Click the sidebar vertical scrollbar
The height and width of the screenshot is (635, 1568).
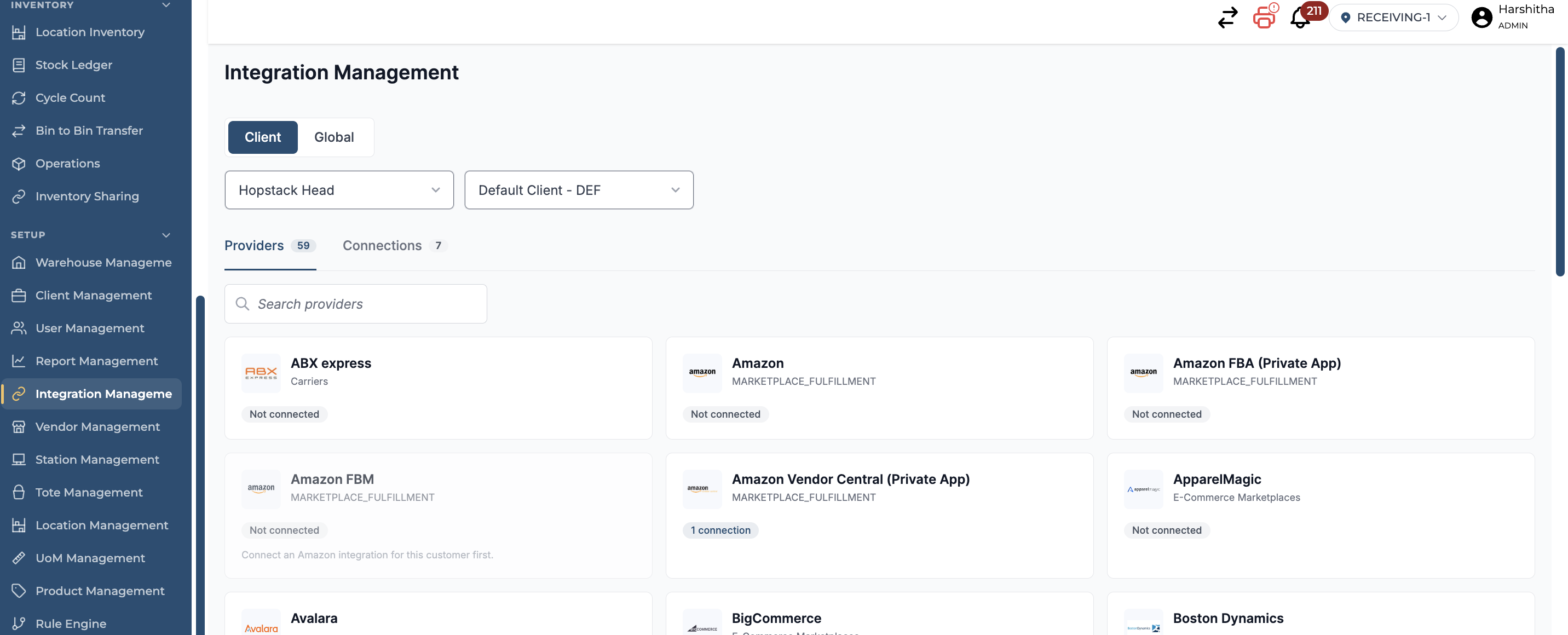[200, 465]
